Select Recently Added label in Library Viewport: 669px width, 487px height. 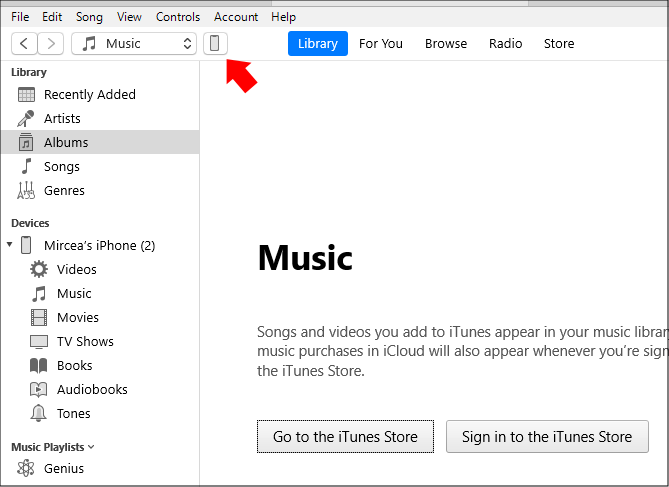pos(90,95)
